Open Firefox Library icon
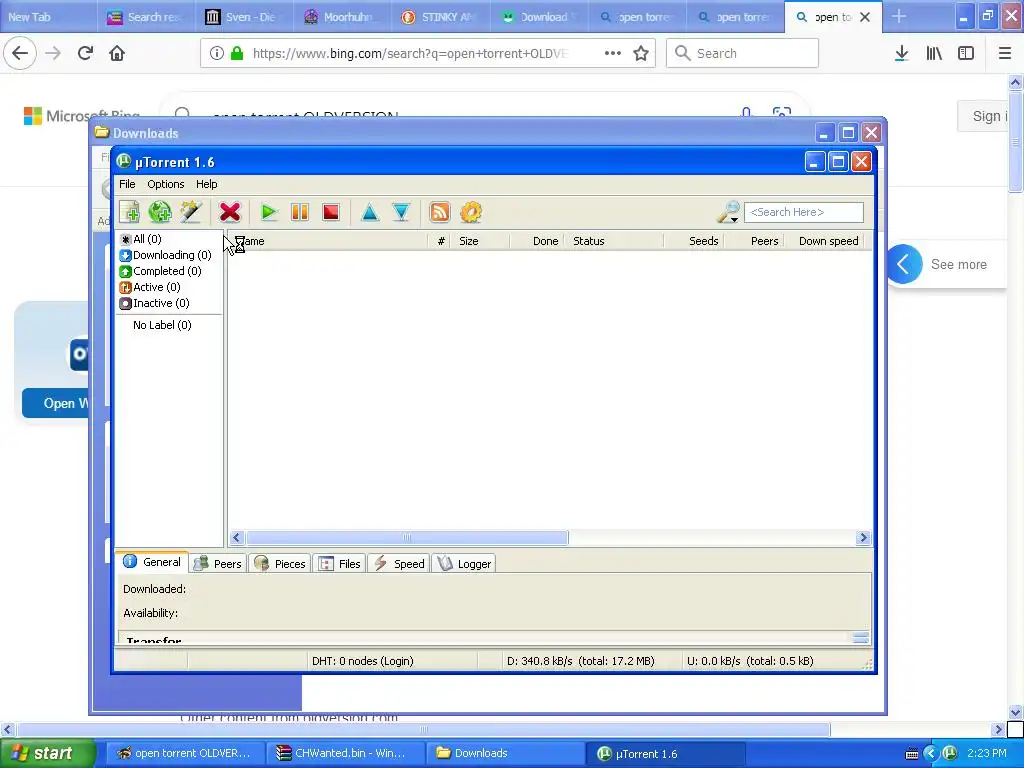 tap(934, 53)
